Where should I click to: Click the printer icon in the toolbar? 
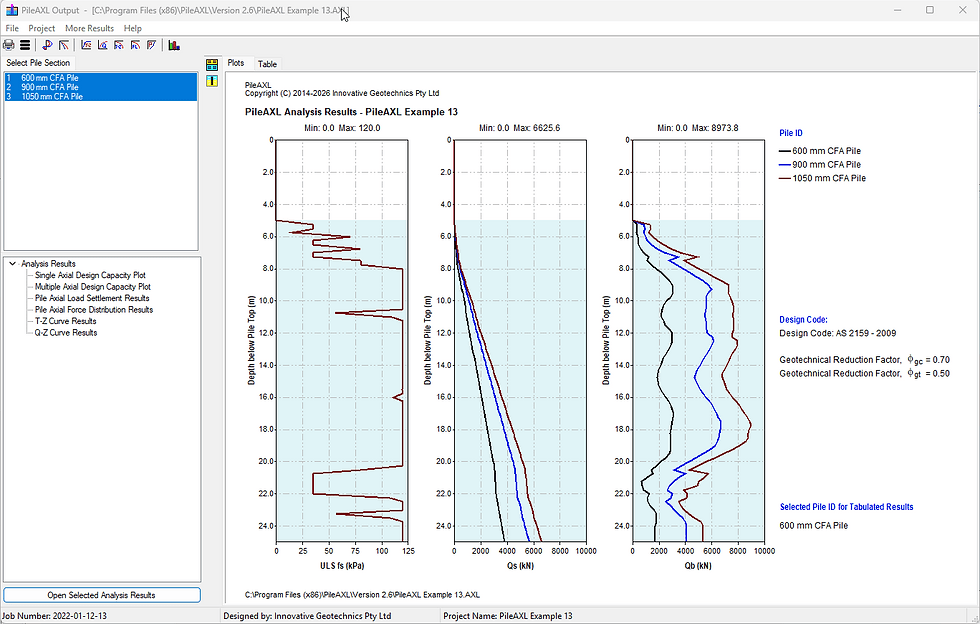9,45
